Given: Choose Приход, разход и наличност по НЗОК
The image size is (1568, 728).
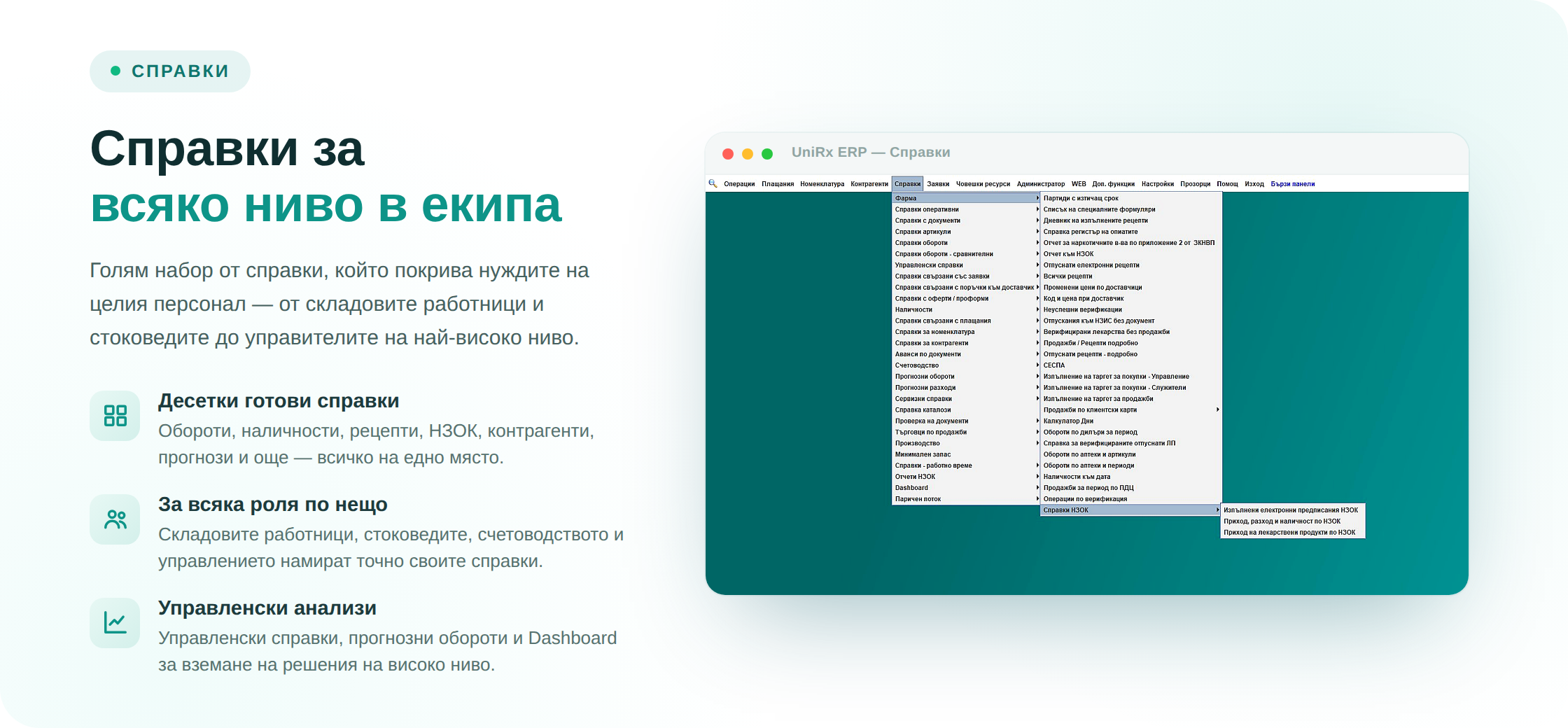Looking at the screenshot, I should pos(1293,521).
